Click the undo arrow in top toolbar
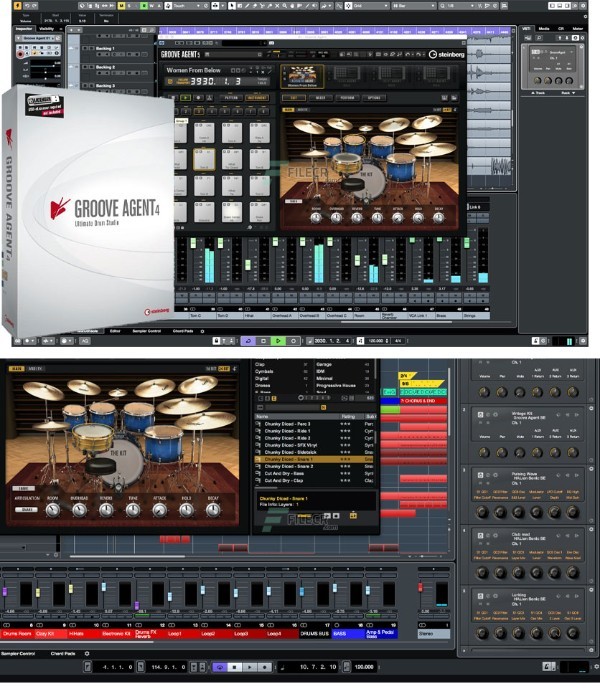 (x=27, y=6)
